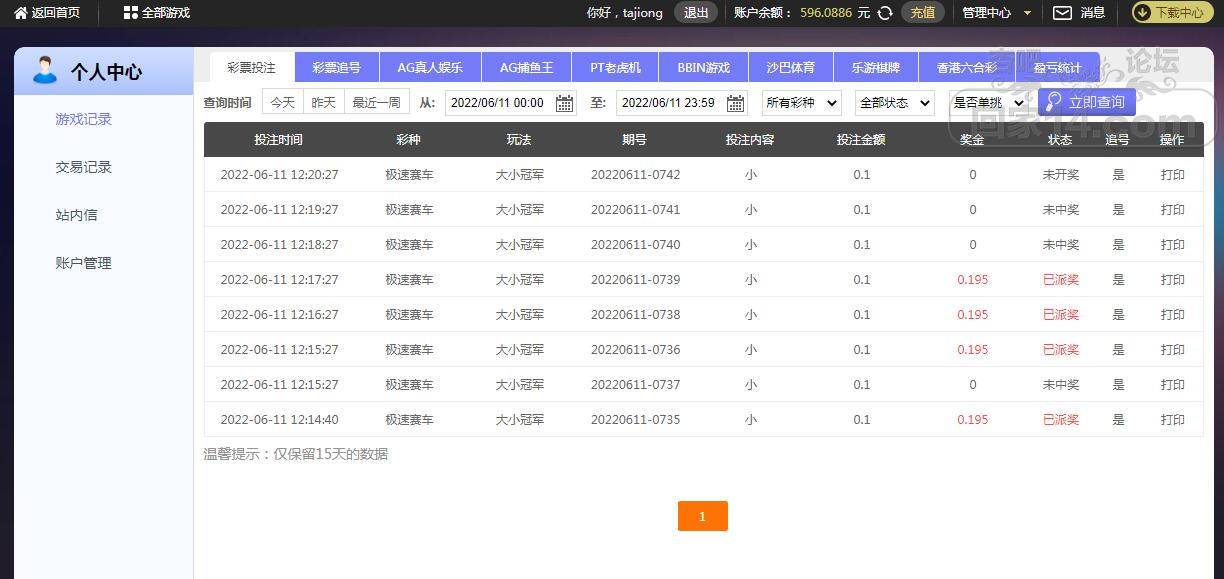The height and width of the screenshot is (579, 1224).
Task: Open the 是否单挑 dropdown
Action: click(x=988, y=103)
